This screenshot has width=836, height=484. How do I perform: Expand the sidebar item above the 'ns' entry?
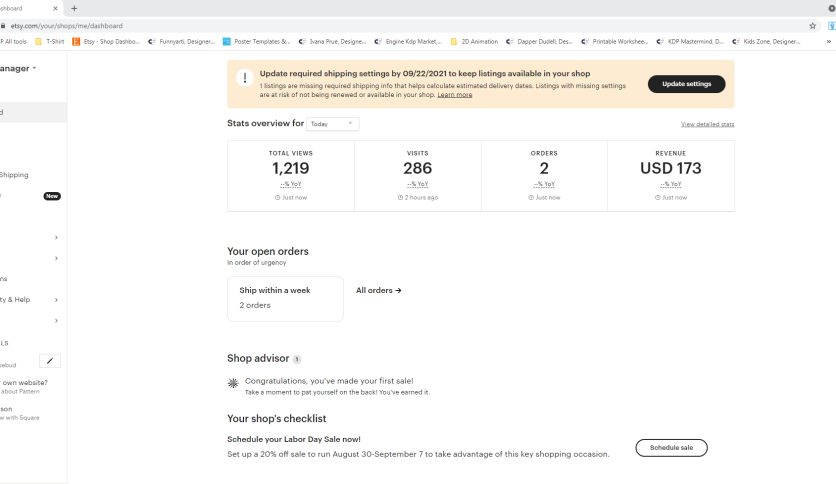pos(56,259)
